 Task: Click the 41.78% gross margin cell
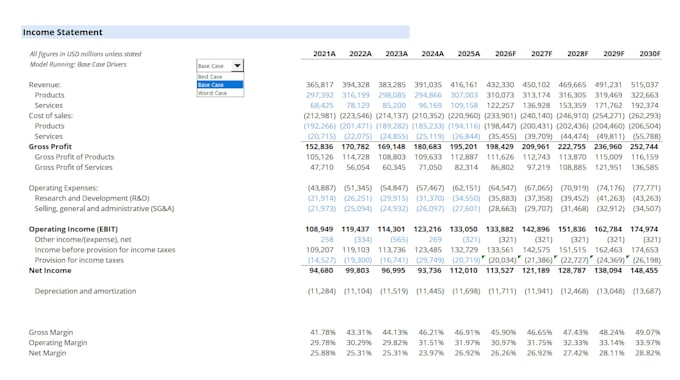click(323, 332)
